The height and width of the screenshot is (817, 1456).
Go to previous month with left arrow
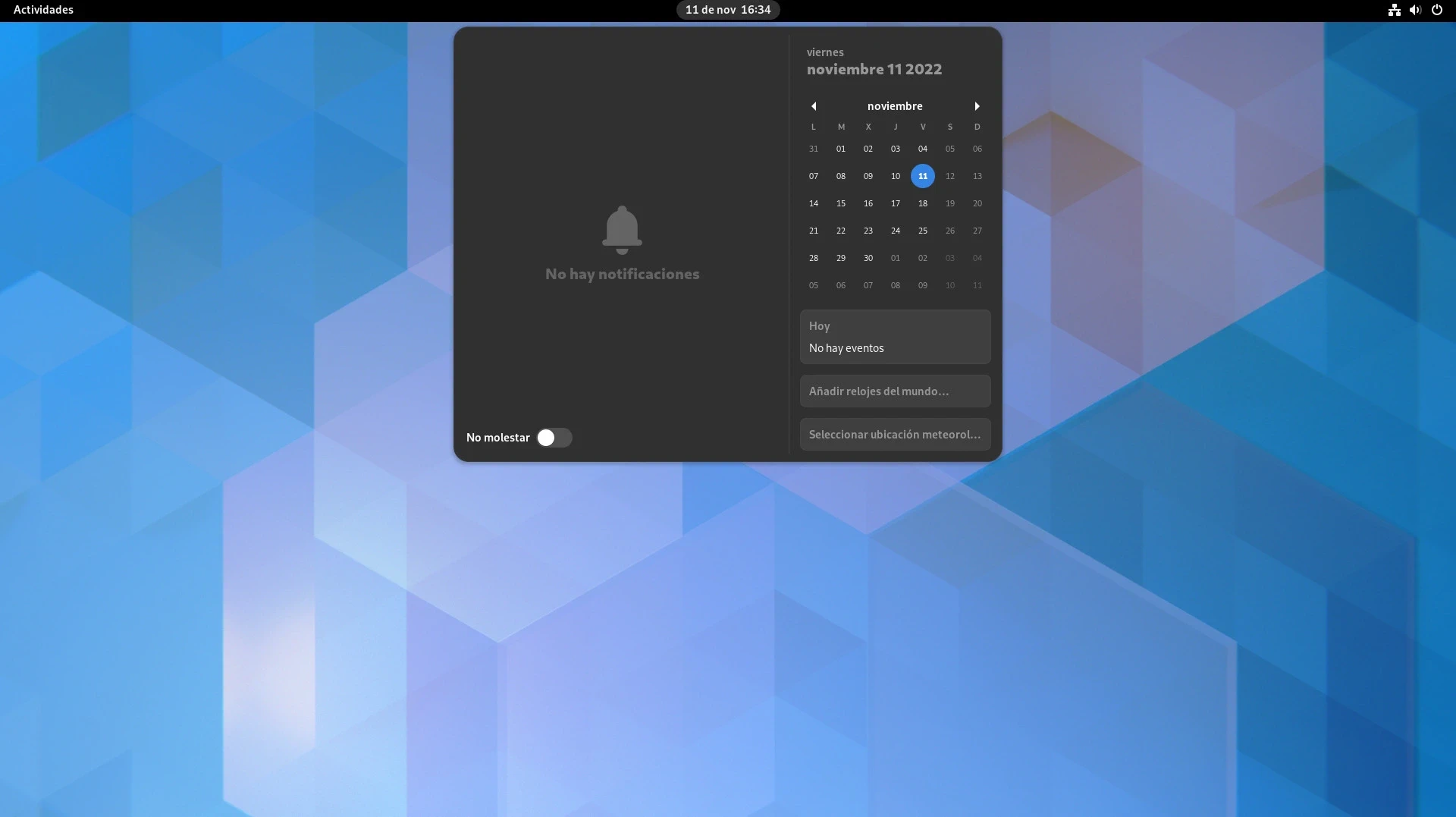click(814, 106)
